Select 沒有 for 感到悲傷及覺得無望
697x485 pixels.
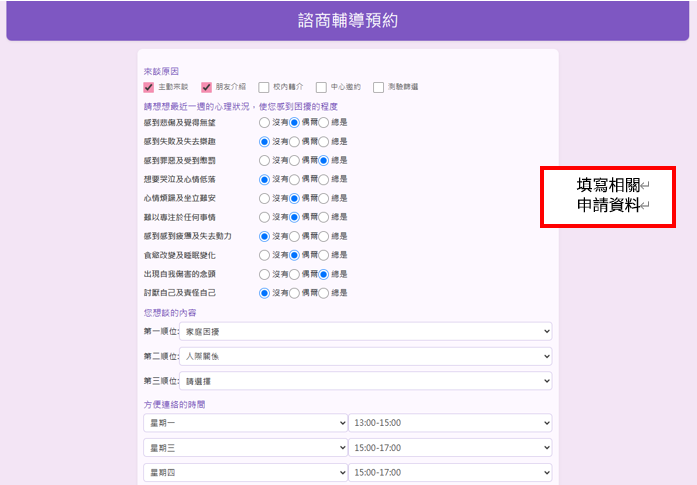(264, 122)
